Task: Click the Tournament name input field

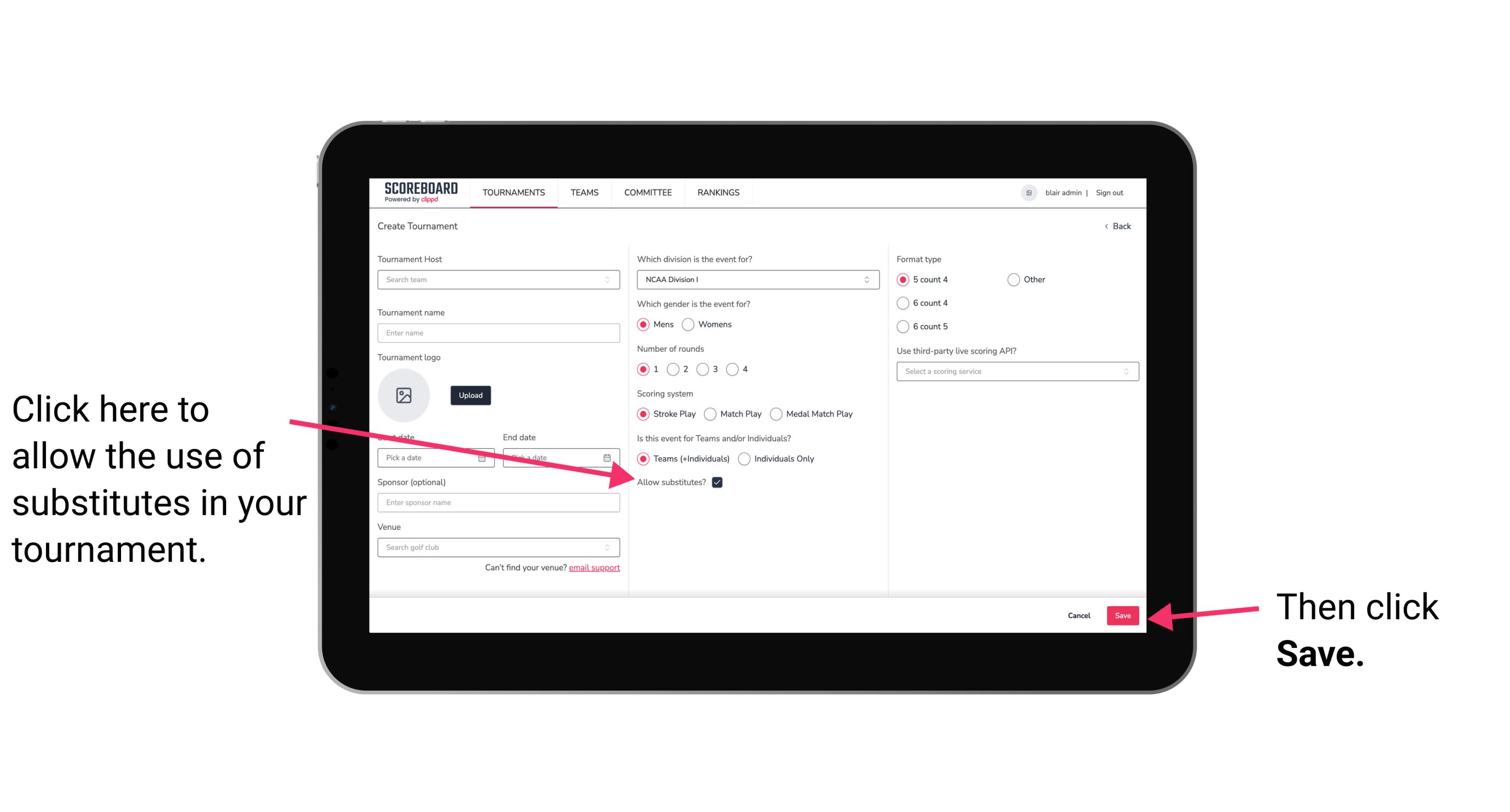Action: pyautogui.click(x=499, y=333)
